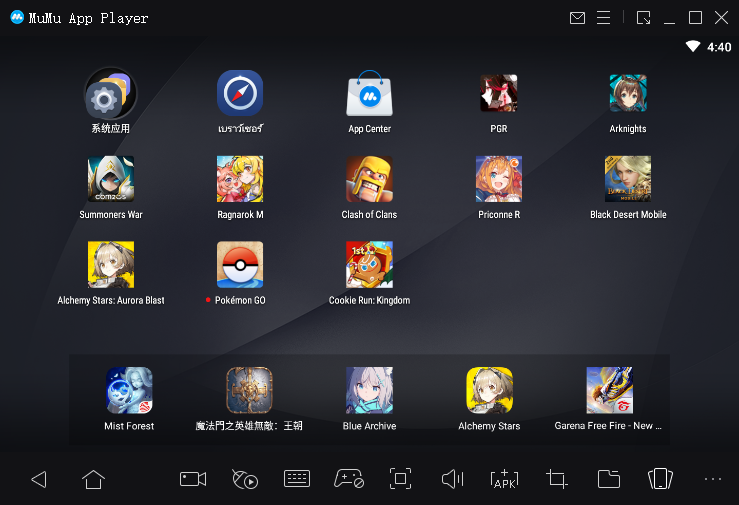
Task: Open the shared folder icon
Action: pos(608,479)
